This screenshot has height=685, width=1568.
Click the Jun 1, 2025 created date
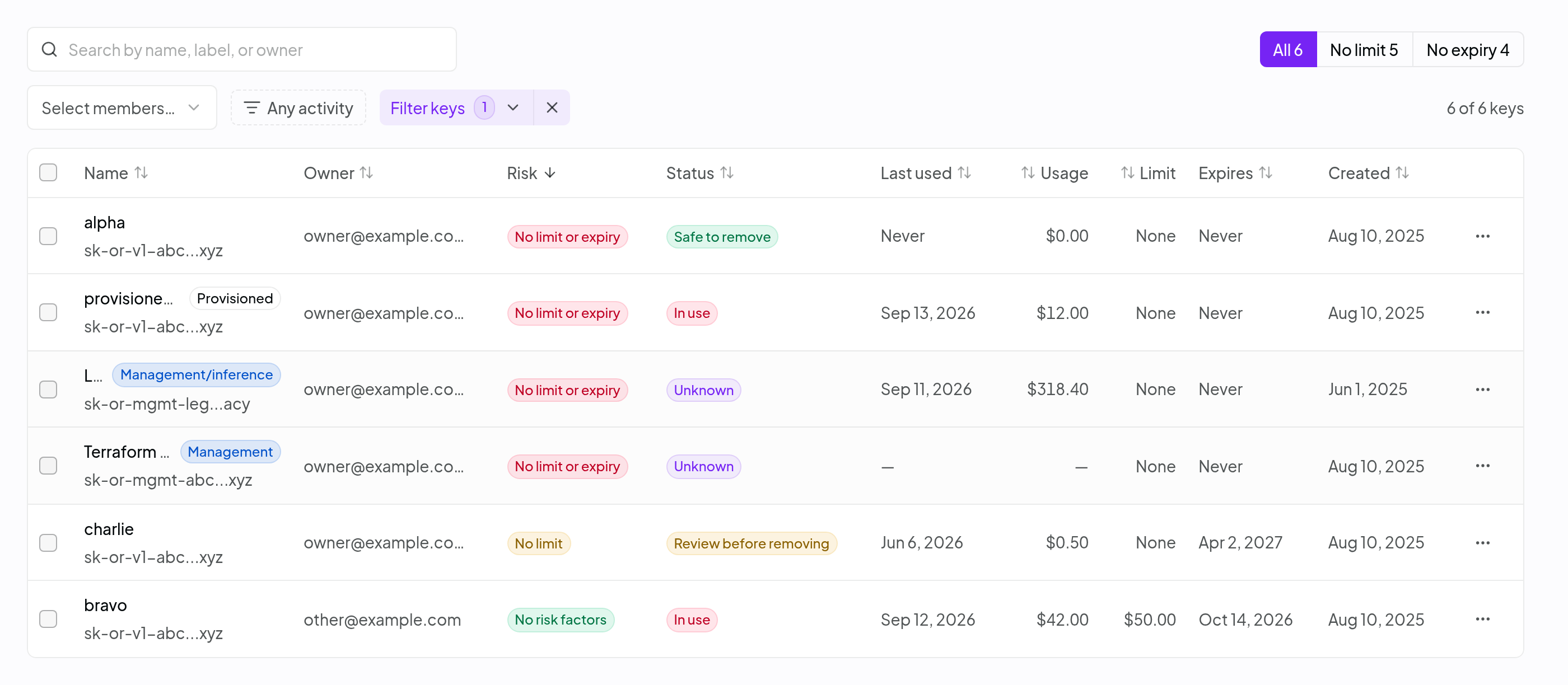tap(1368, 390)
